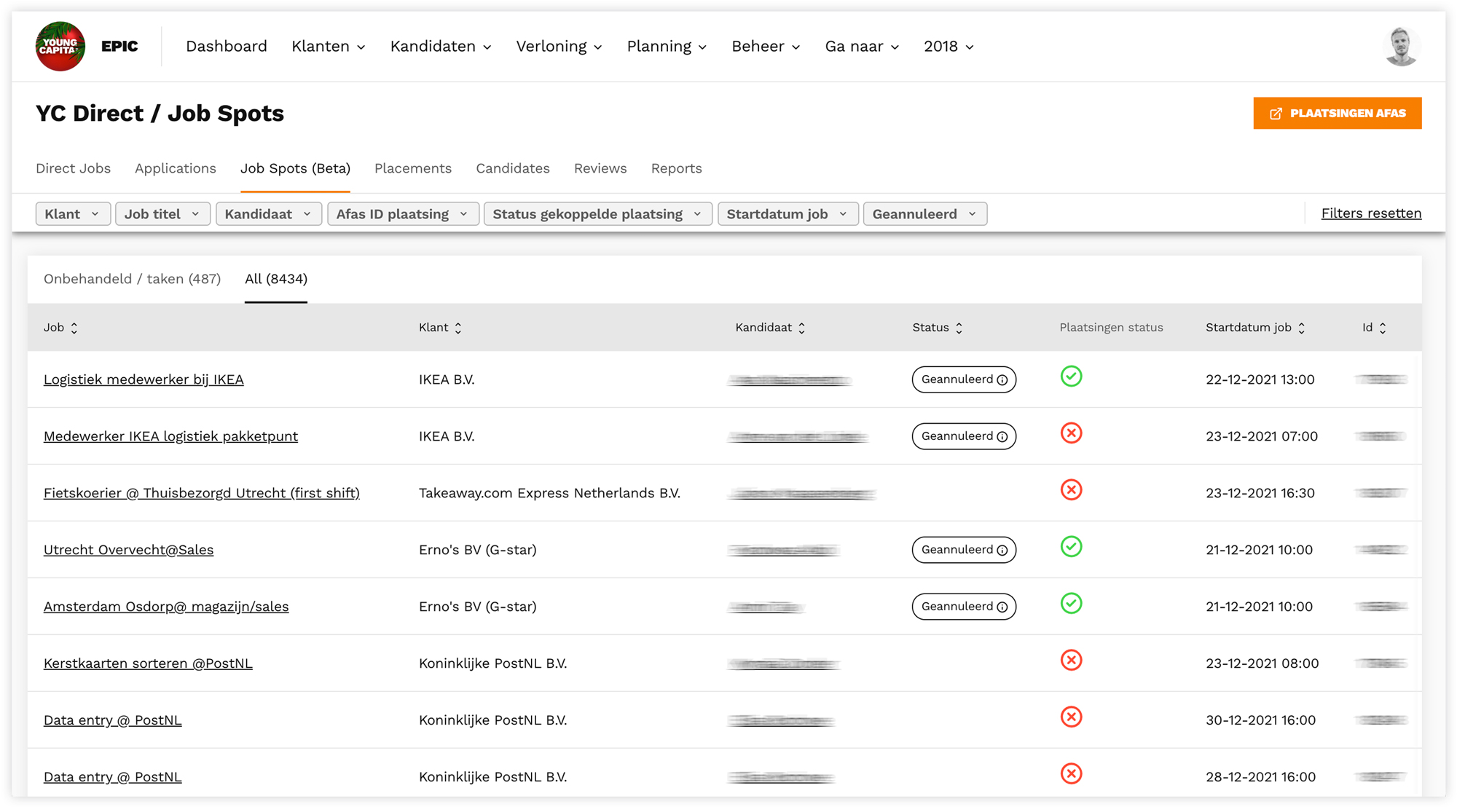Click red cross for Kerstkaarten sorteren row
The image size is (1457, 812).
[1071, 661]
